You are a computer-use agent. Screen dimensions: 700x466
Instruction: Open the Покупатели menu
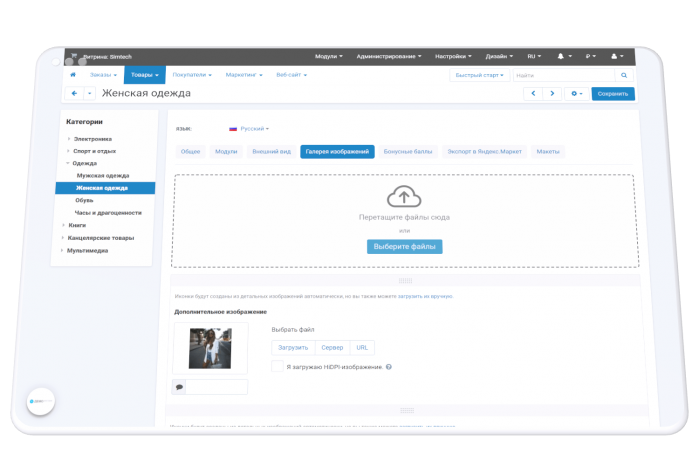tap(192, 75)
